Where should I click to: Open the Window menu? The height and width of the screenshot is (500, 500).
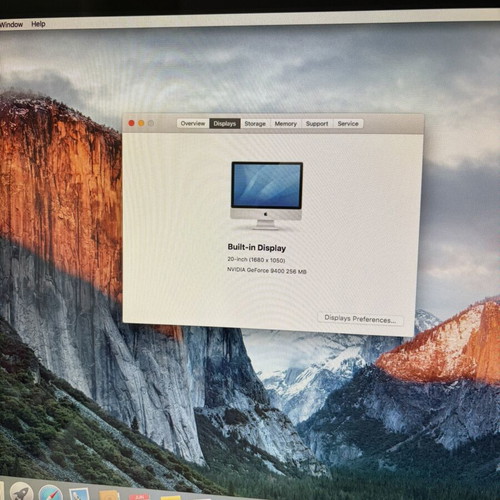click(x=11, y=24)
